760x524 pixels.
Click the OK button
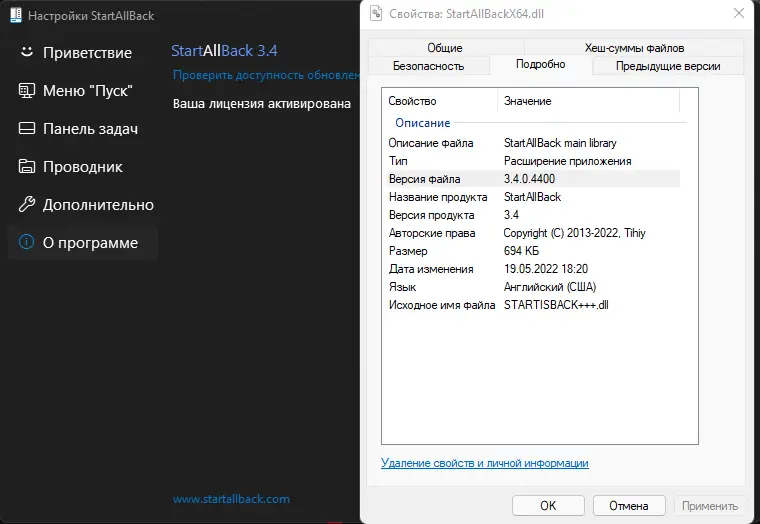[548, 506]
